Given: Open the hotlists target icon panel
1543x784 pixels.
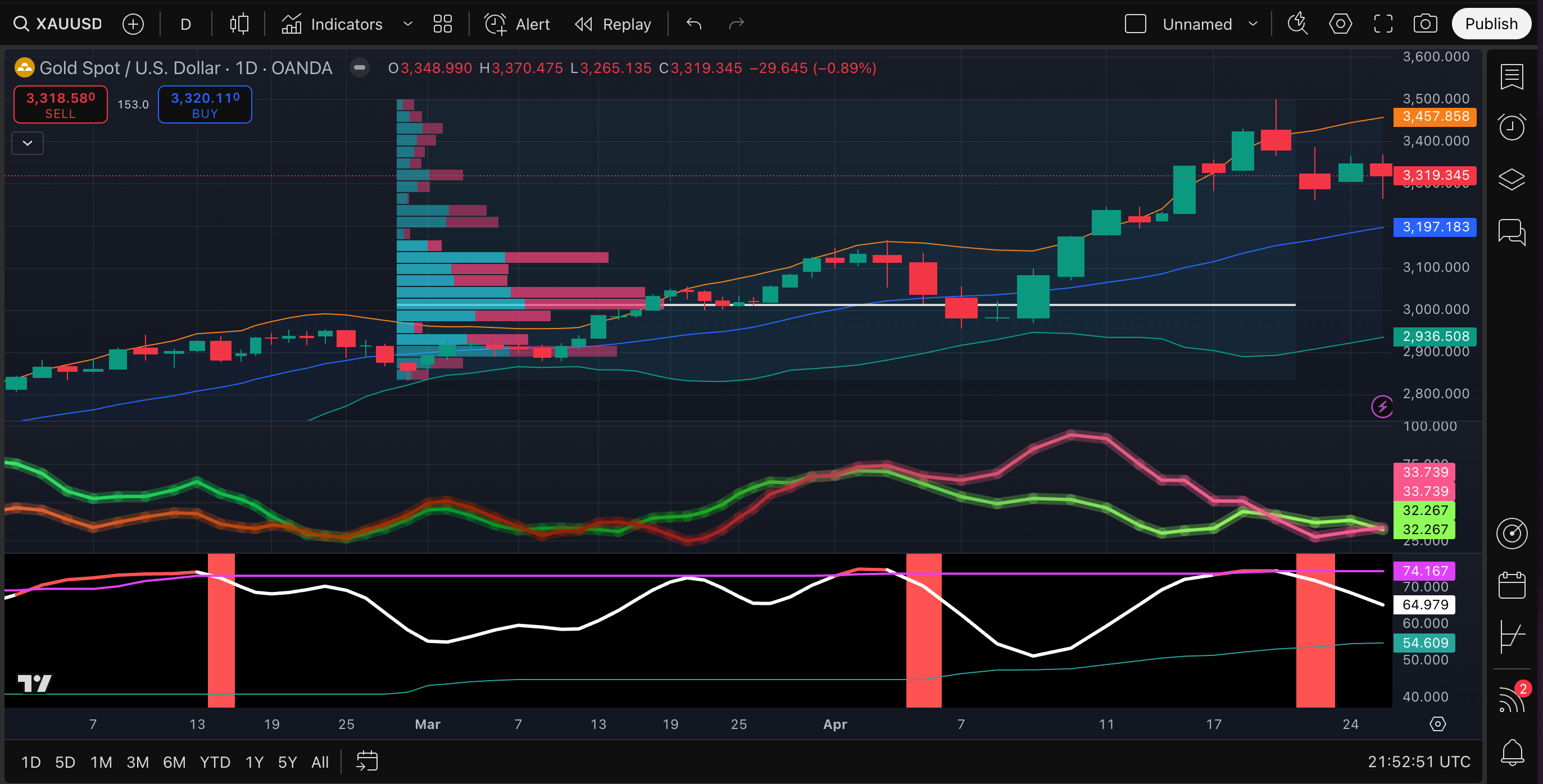Looking at the screenshot, I should coord(1512,533).
